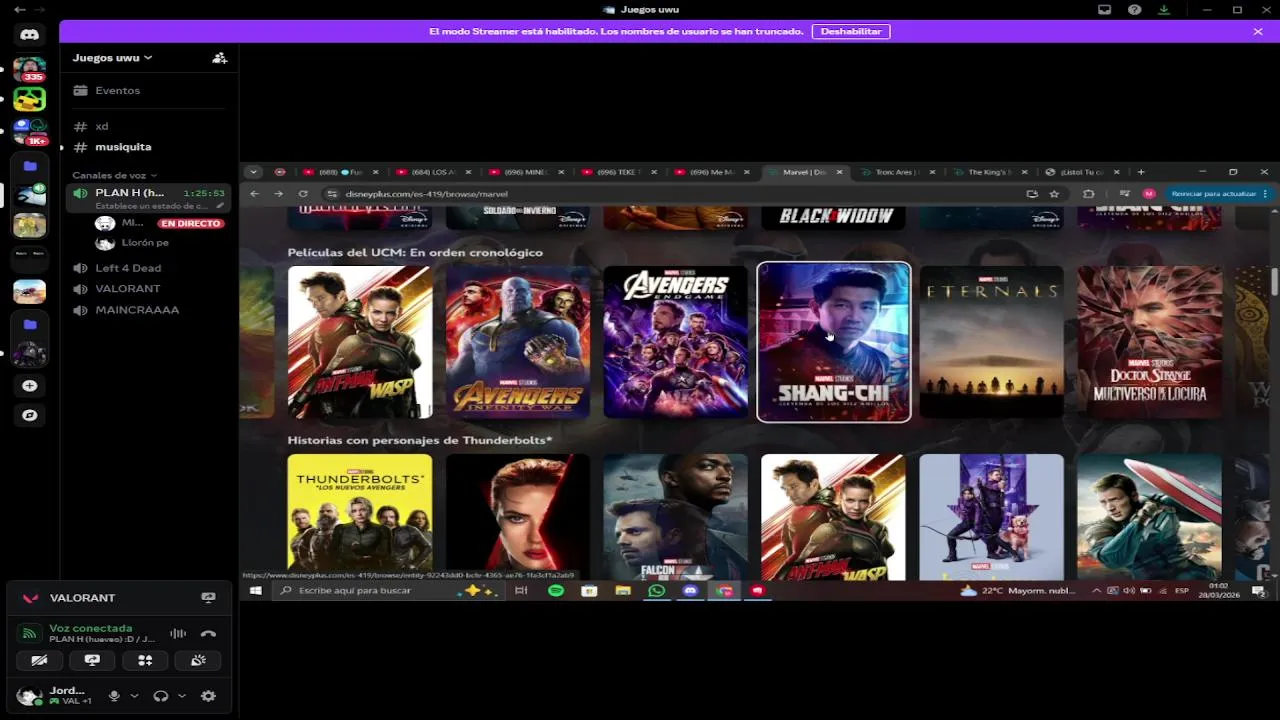Open Discord user settings gear
Image resolution: width=1280 pixels, height=720 pixels.
click(x=208, y=696)
